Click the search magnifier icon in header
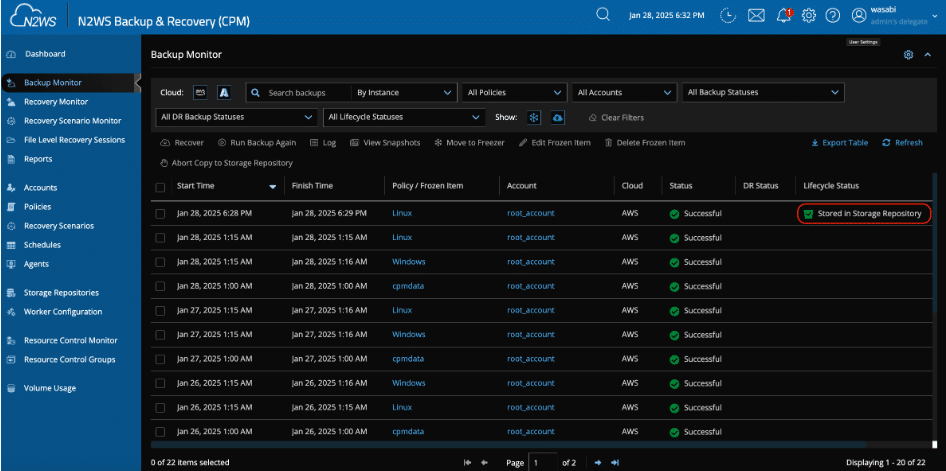The image size is (946, 471). tap(602, 14)
